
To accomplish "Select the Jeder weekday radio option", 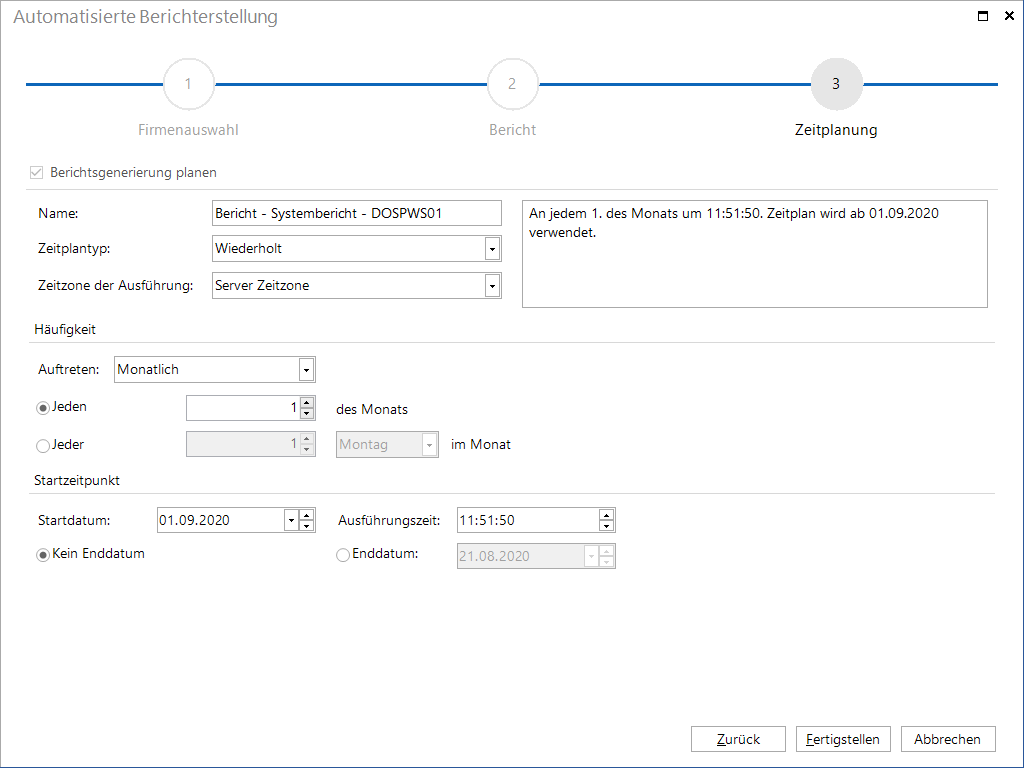I will click(43, 445).
